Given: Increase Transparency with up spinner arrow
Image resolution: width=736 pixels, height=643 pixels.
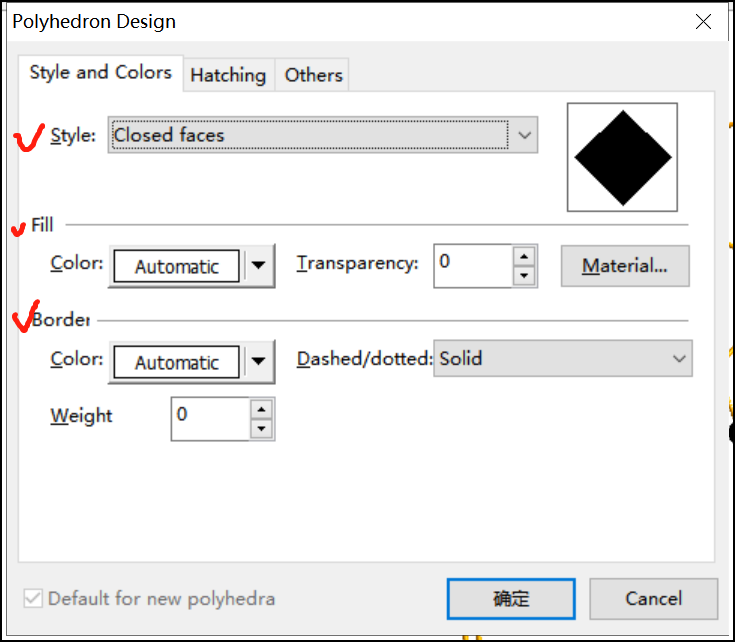Looking at the screenshot, I should point(524,255).
